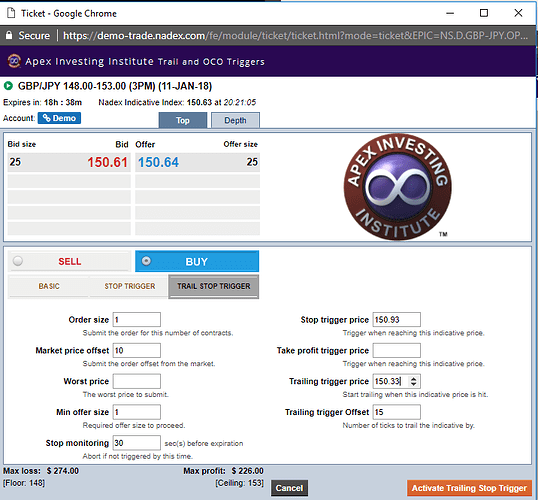This screenshot has width=538, height=500.
Task: Click the Take profit trigger price field
Action: (397, 350)
